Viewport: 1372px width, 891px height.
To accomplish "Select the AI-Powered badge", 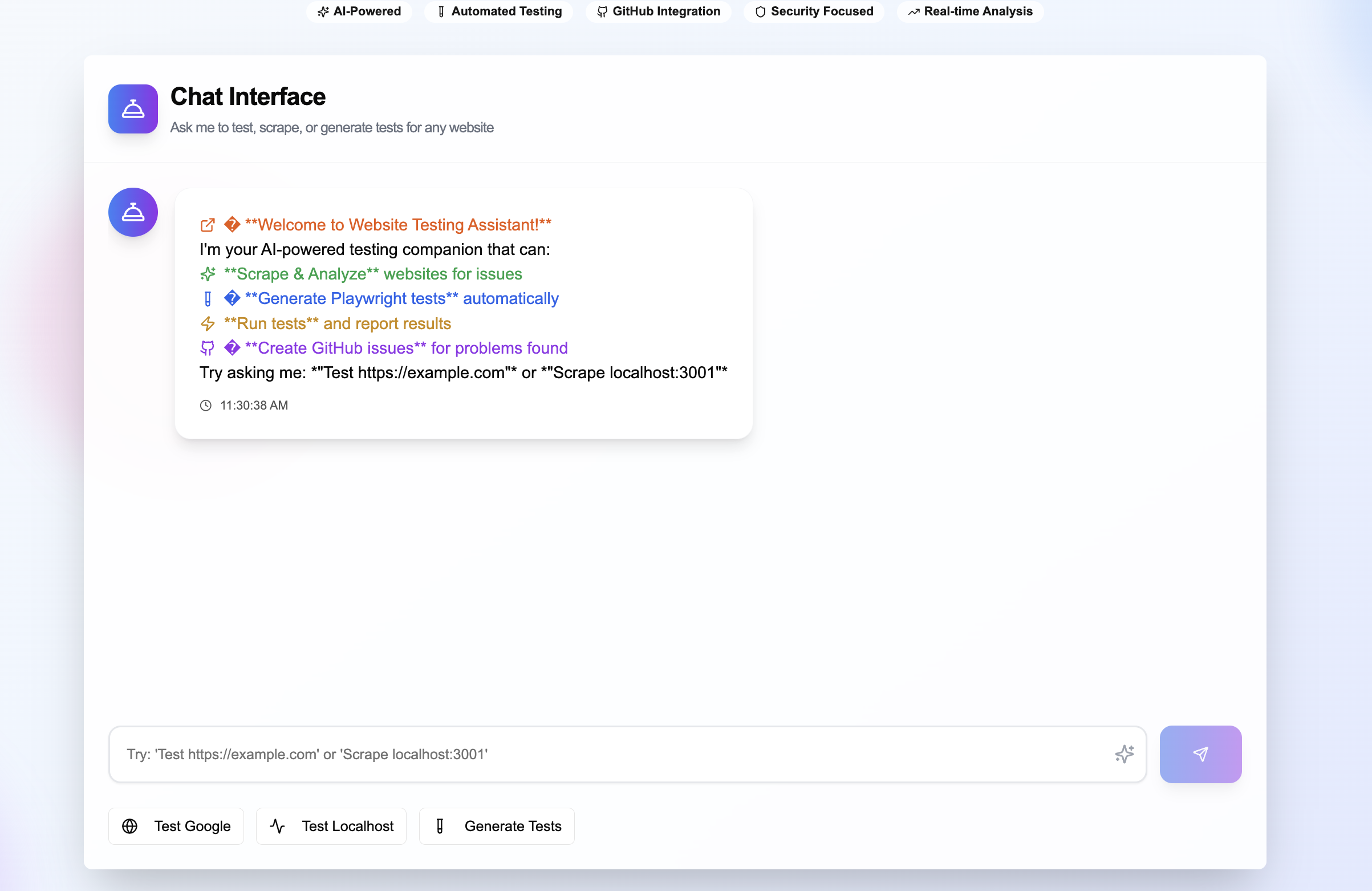I will click(x=359, y=11).
